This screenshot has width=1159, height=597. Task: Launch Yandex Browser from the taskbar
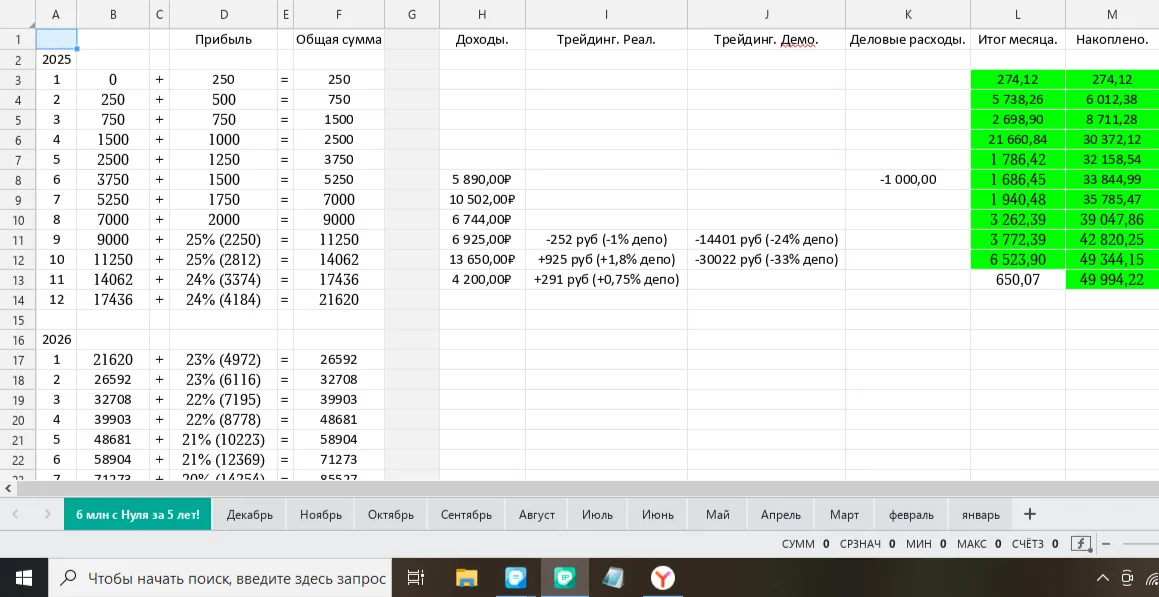[x=663, y=578]
